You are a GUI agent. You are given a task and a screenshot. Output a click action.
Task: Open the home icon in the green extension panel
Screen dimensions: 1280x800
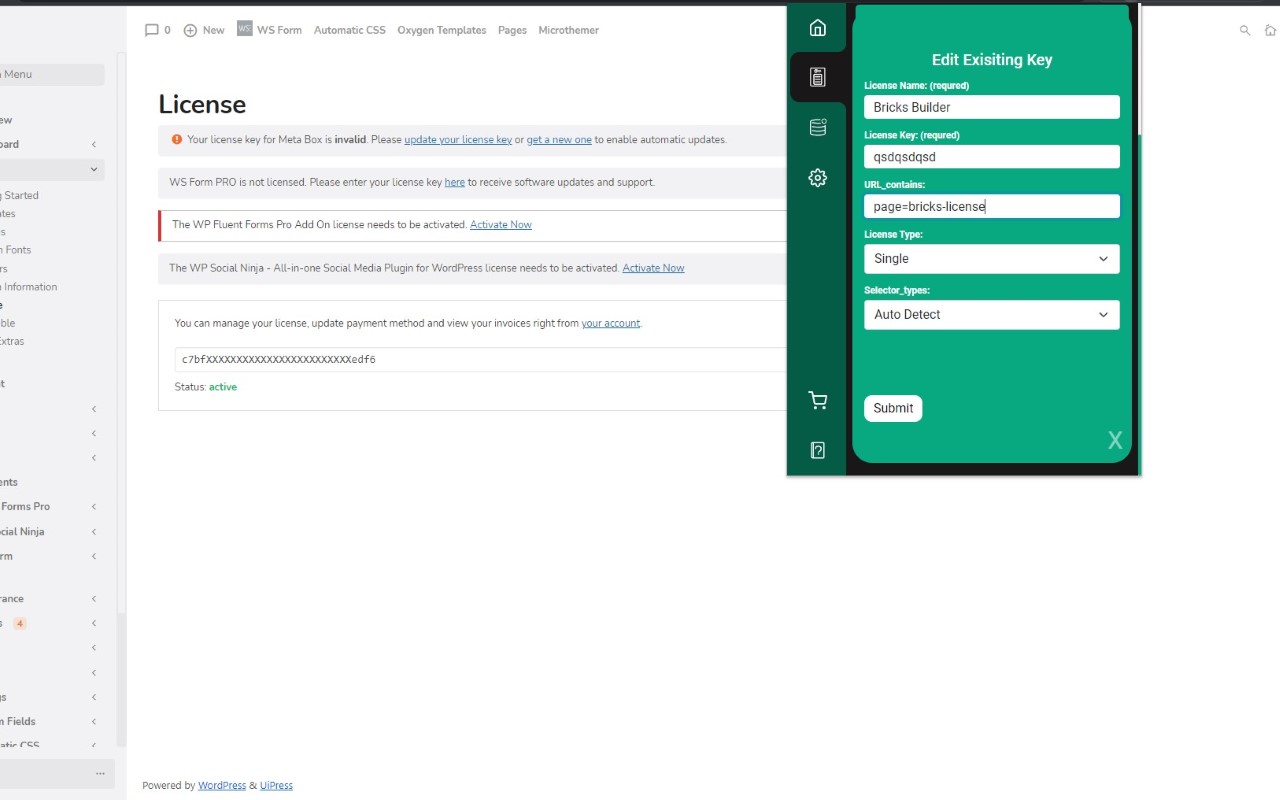click(818, 28)
